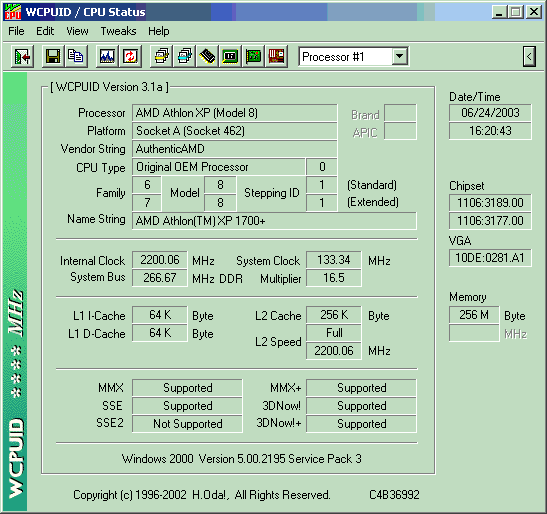Viewport: 547px width, 514px height.
Task: Click the Copy documents toolbar icon
Action: point(76,56)
